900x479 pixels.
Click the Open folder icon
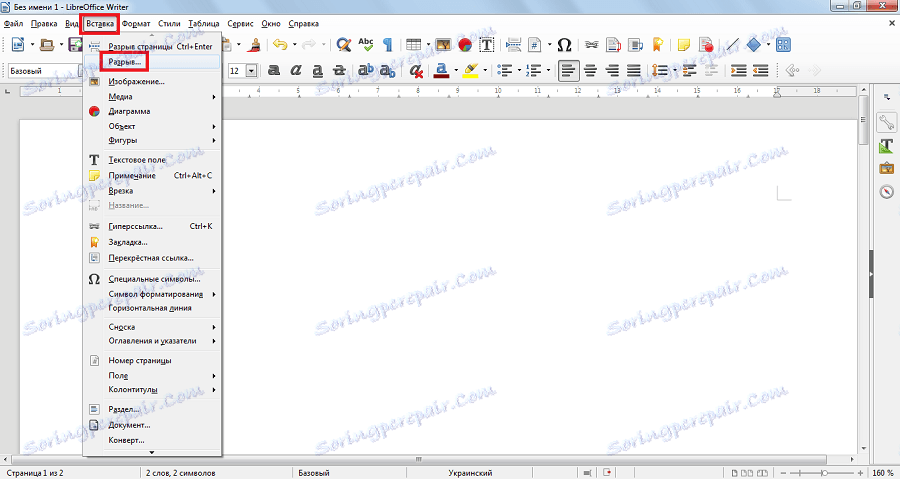(x=48, y=45)
